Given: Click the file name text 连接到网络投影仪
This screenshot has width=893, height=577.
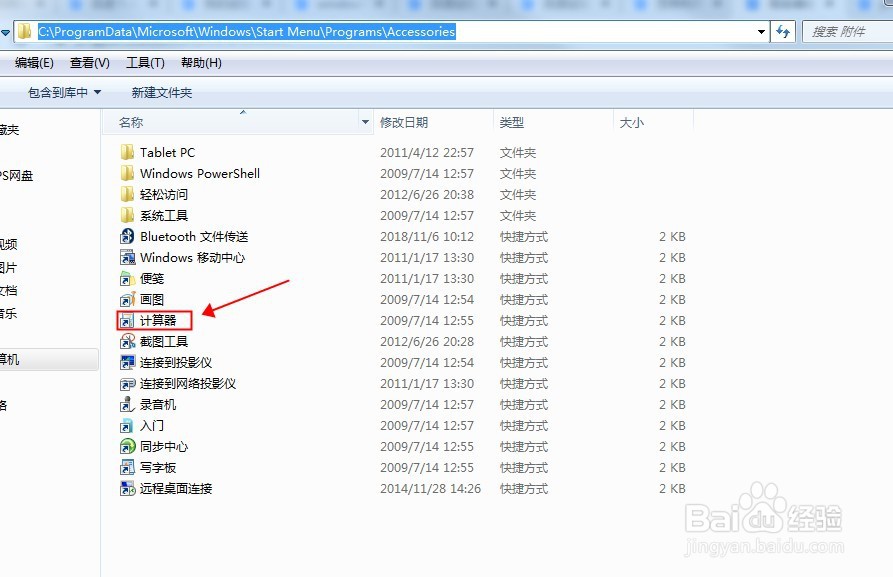Looking at the screenshot, I should point(188,384).
